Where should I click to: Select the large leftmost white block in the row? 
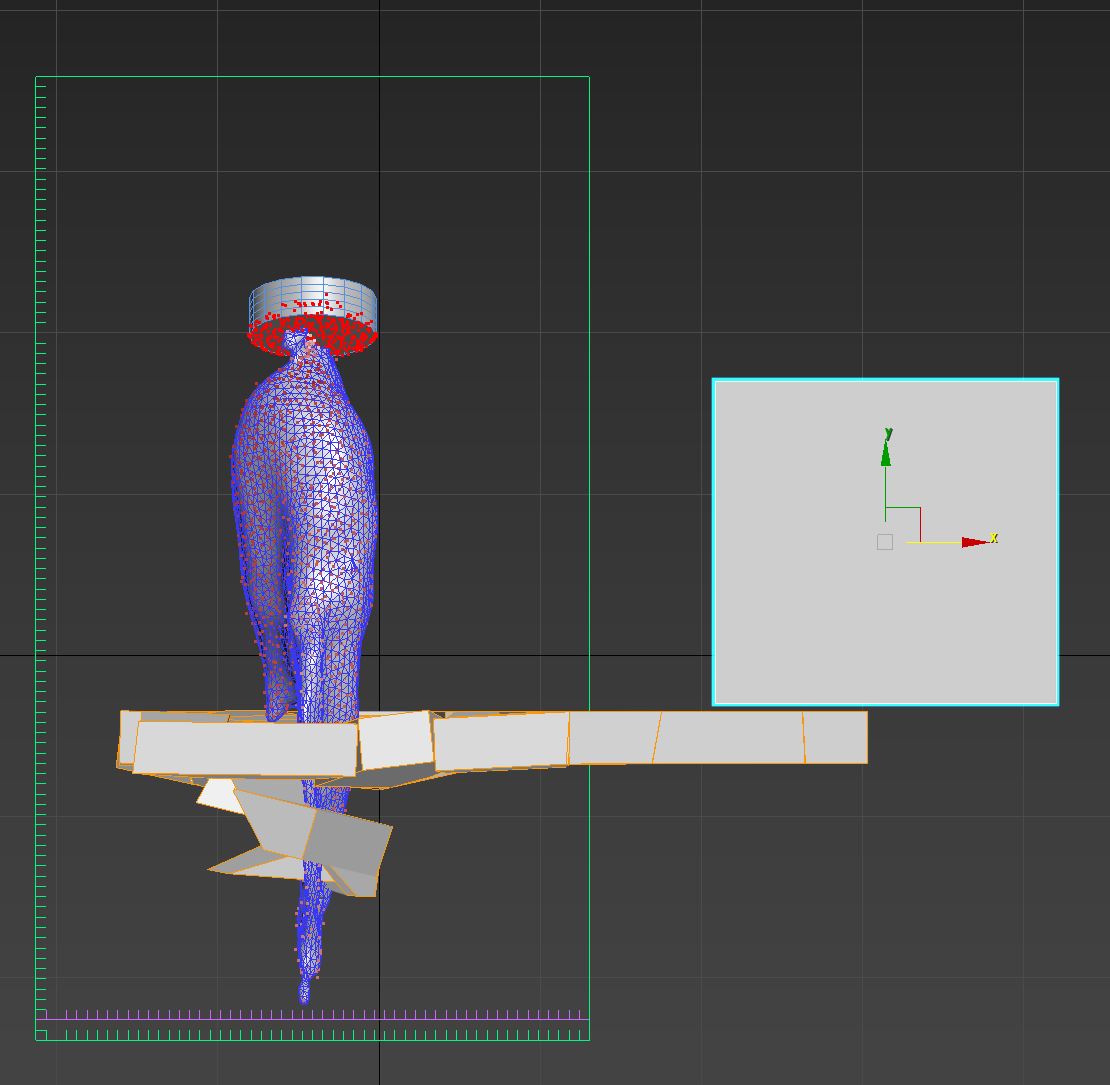pos(245,748)
